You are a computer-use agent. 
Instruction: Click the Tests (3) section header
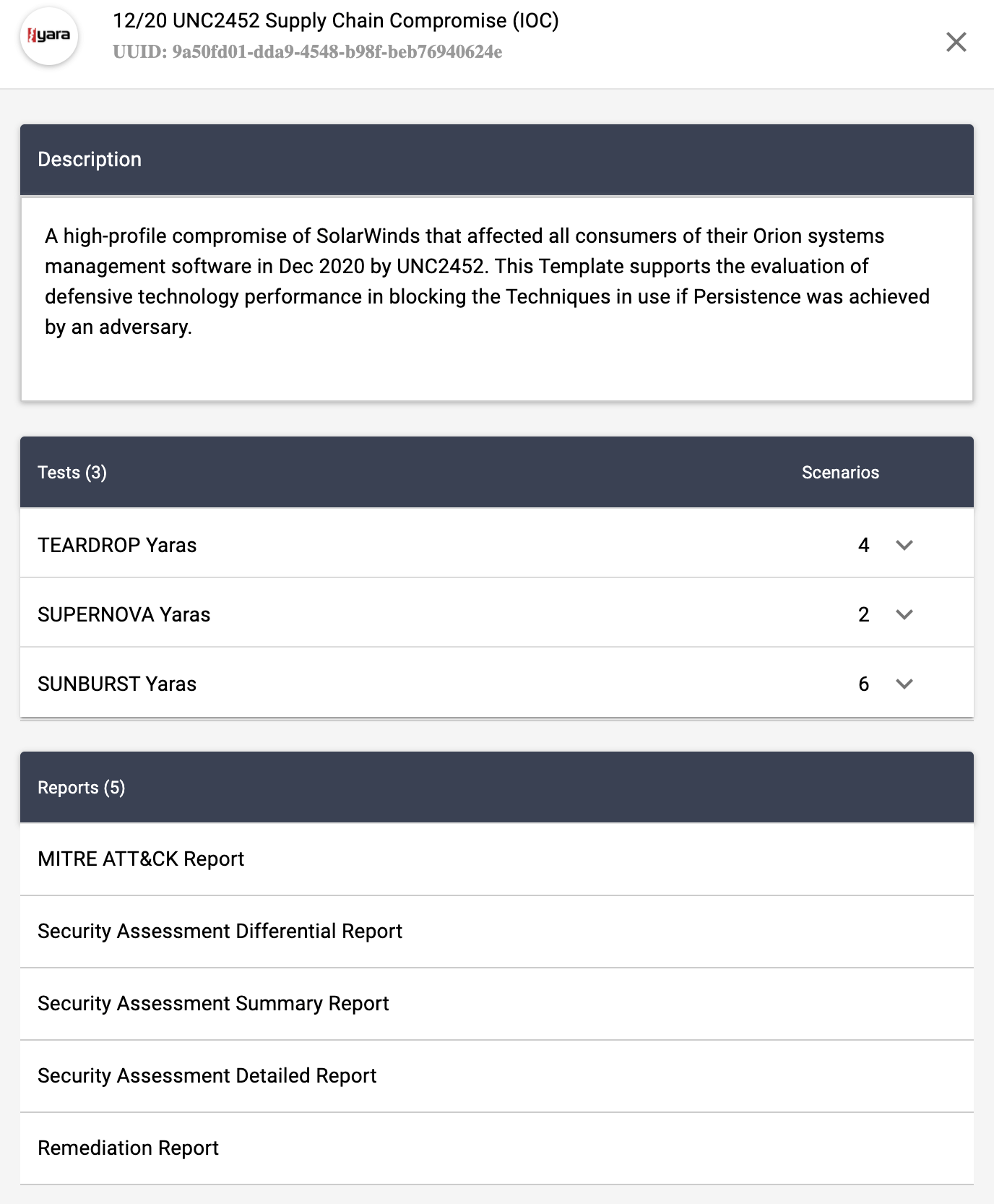72,472
